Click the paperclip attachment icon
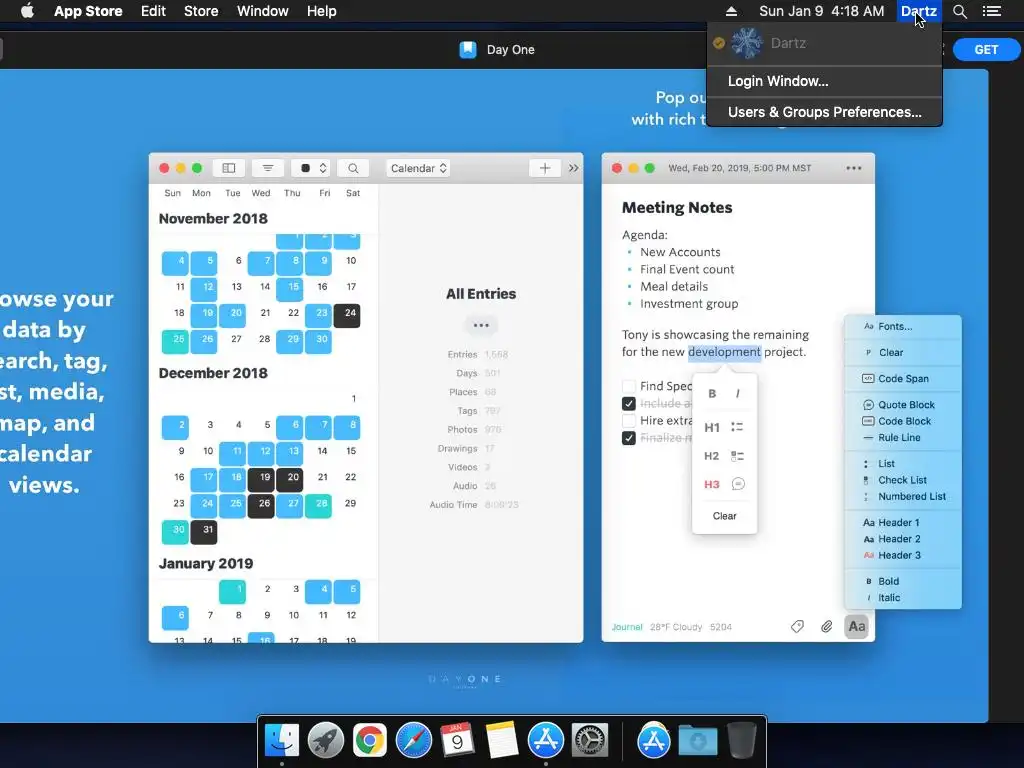Screen dimensions: 1024x768 826,626
